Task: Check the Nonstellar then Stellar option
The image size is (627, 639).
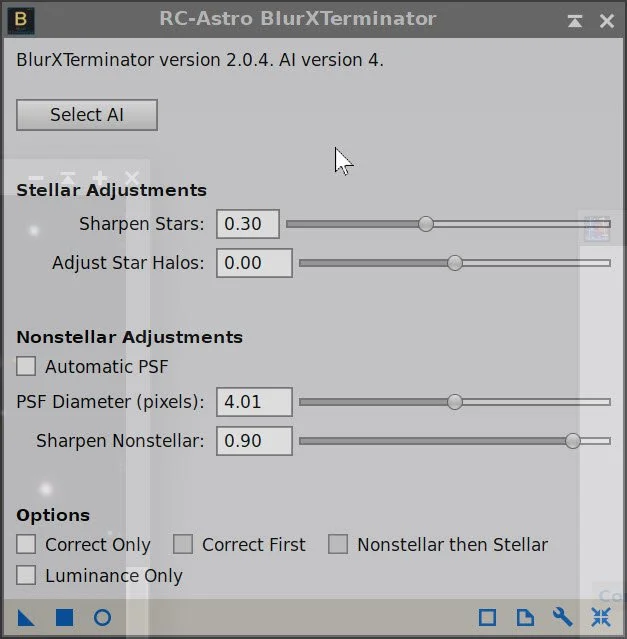Action: pyautogui.click(x=338, y=544)
